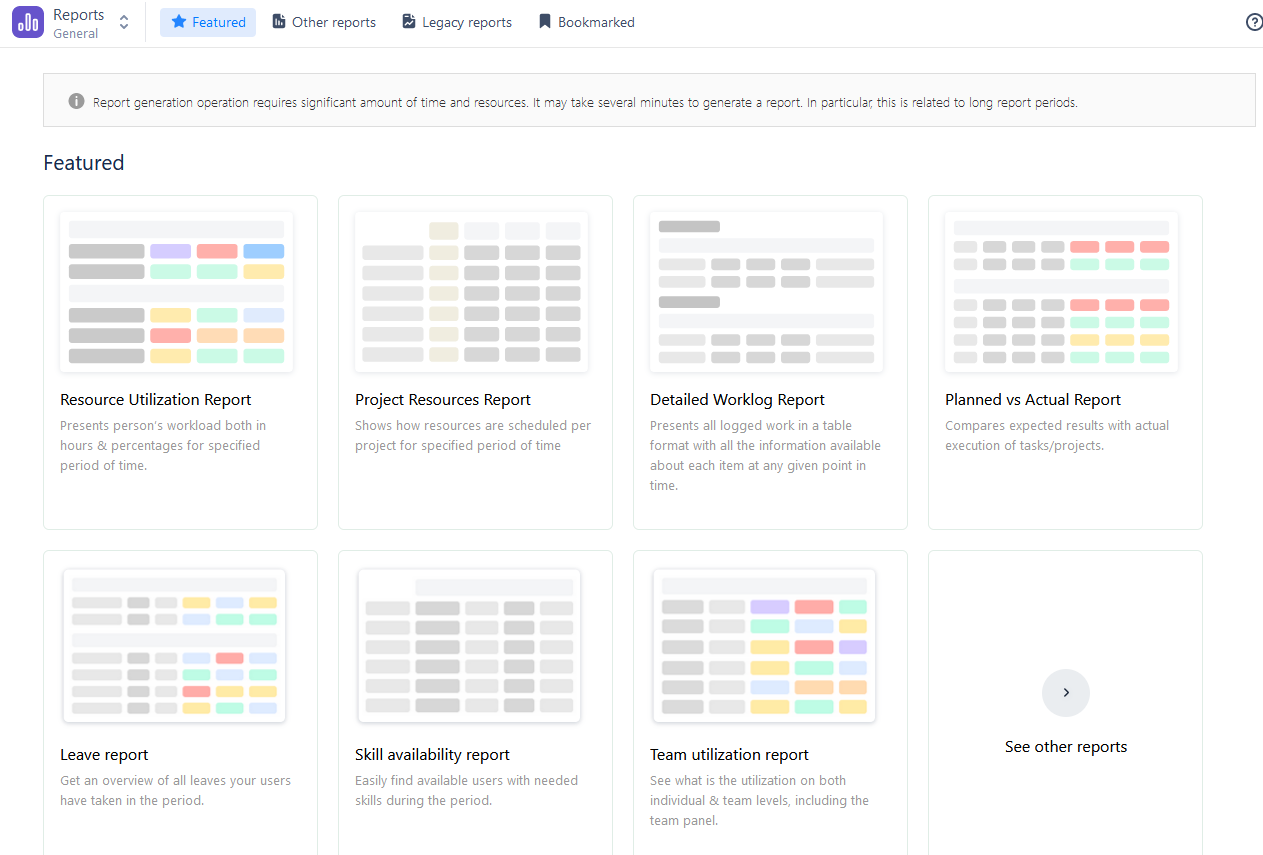
Task: Open the help question mark icon
Action: pyautogui.click(x=1254, y=22)
